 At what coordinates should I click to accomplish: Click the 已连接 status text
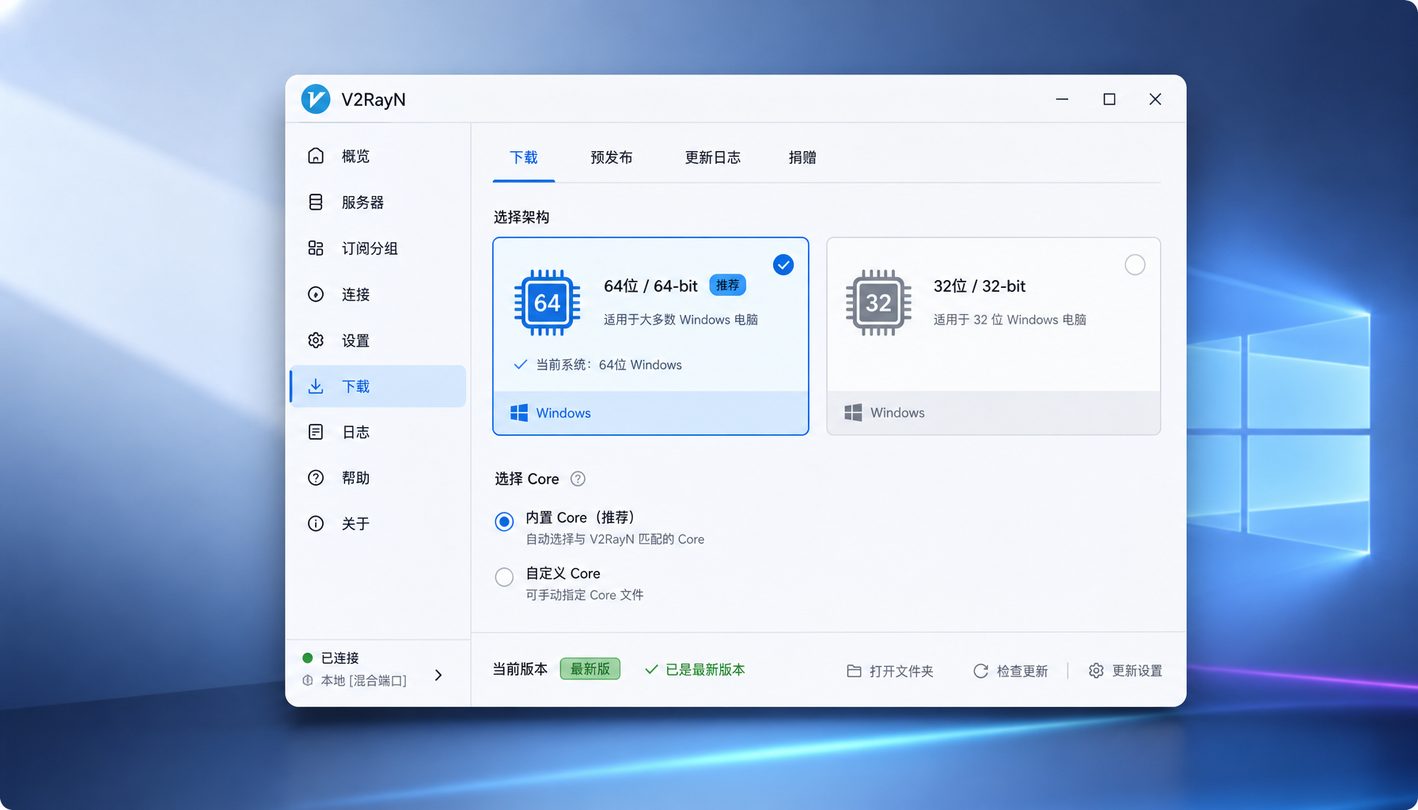click(x=340, y=658)
